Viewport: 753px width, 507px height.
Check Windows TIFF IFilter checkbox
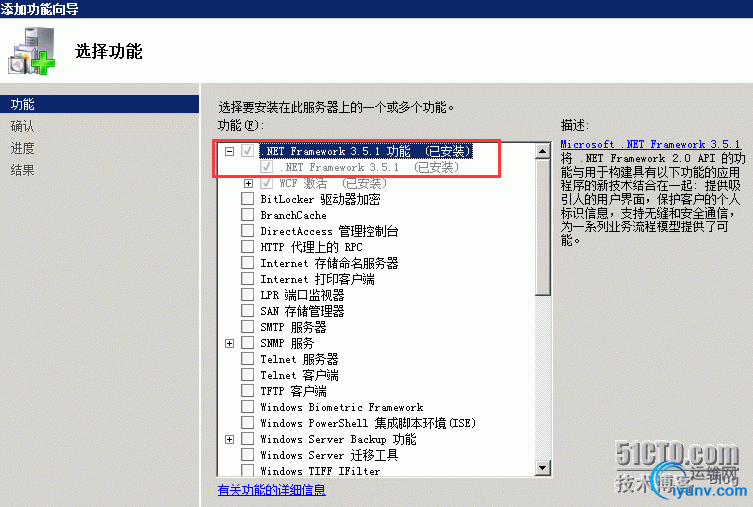(x=247, y=470)
